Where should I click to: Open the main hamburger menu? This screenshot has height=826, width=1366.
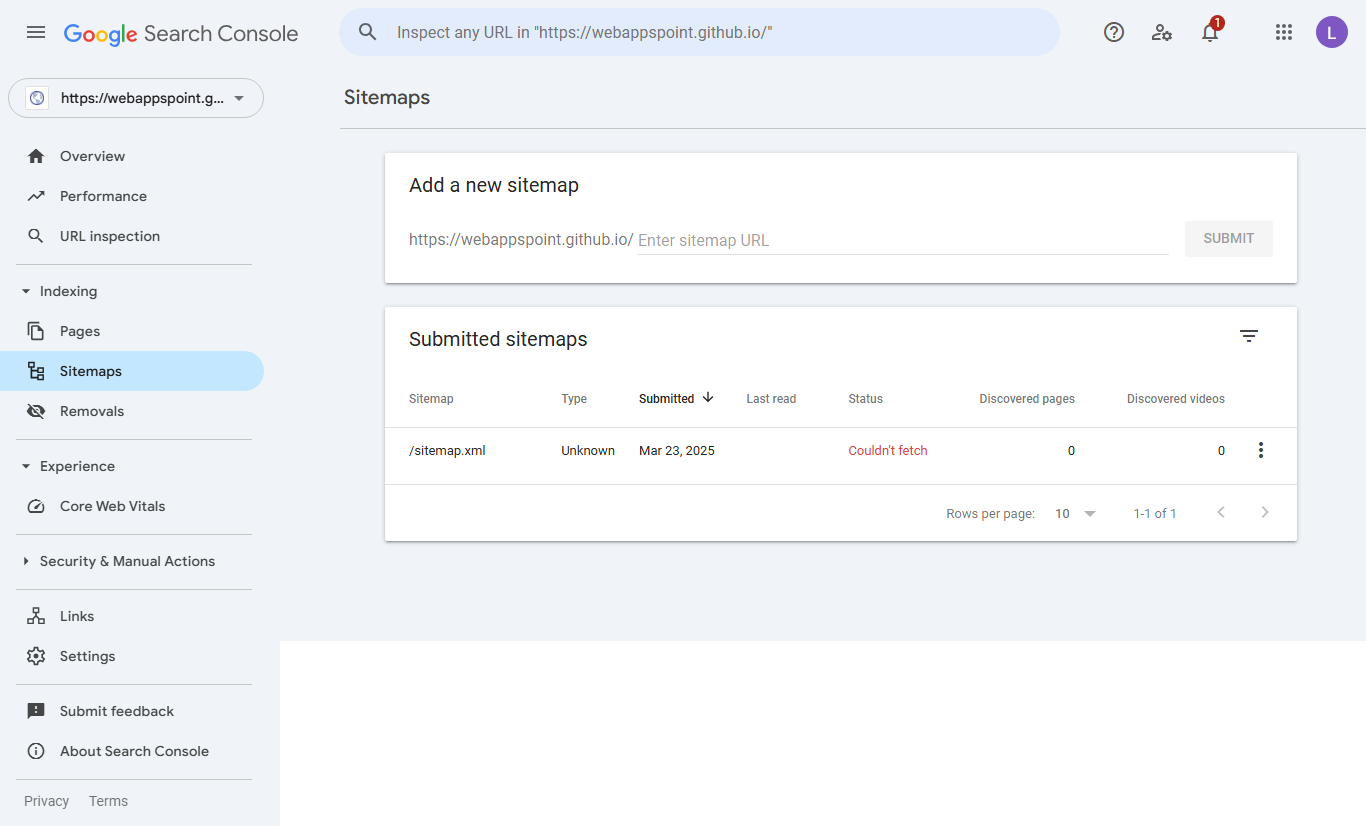click(36, 32)
